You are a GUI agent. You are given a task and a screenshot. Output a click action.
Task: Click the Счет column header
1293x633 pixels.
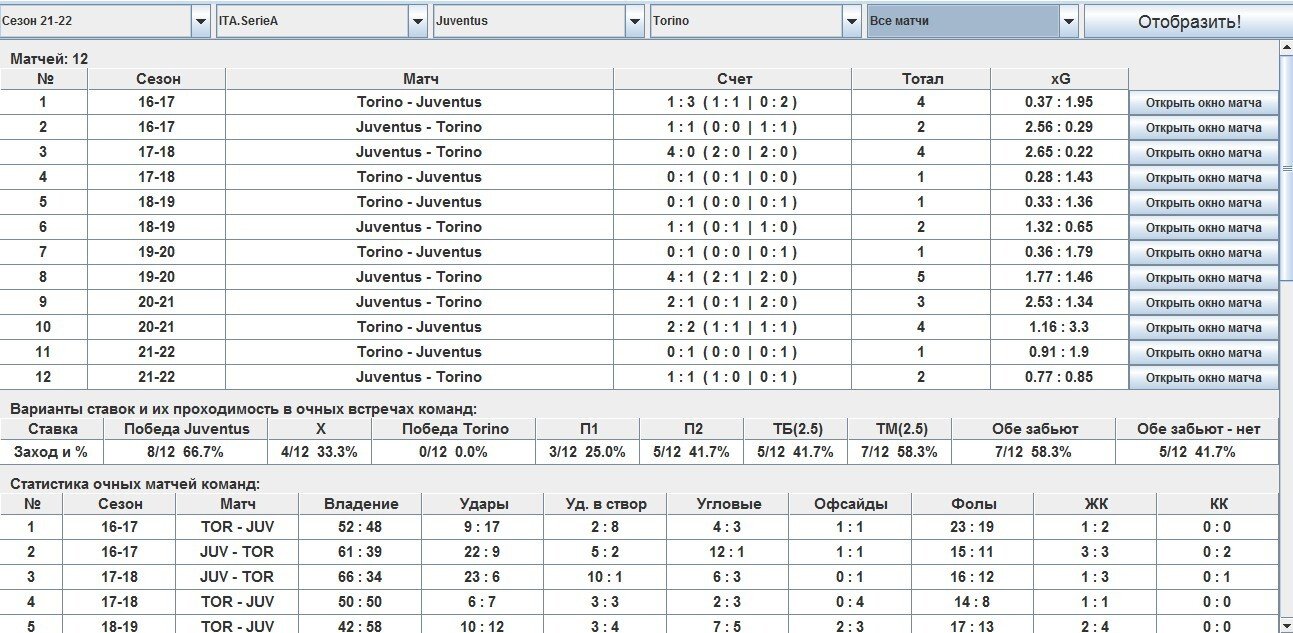(x=734, y=78)
